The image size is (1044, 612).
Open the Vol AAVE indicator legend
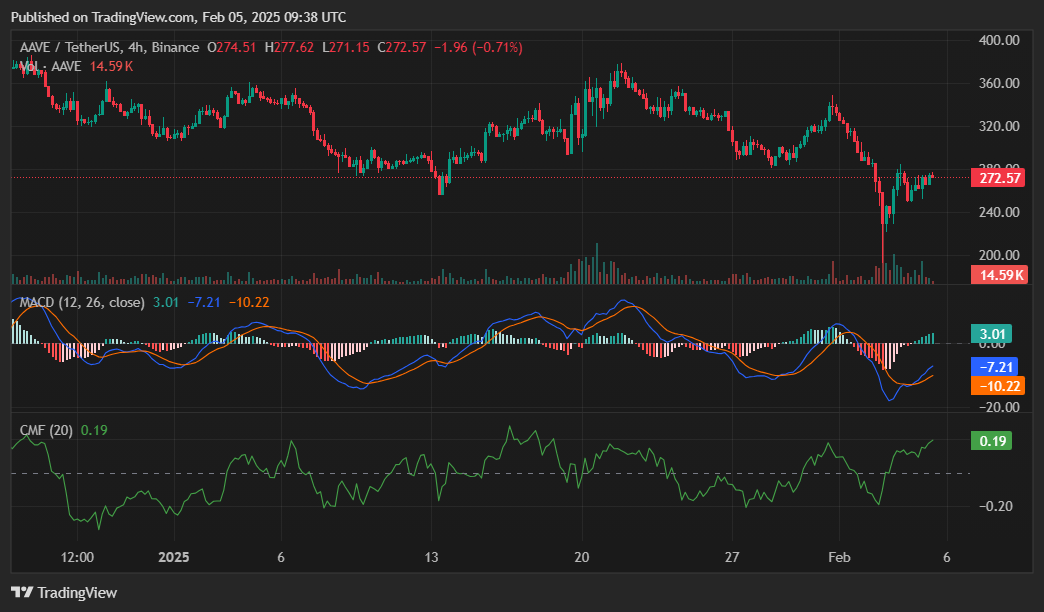[48, 66]
